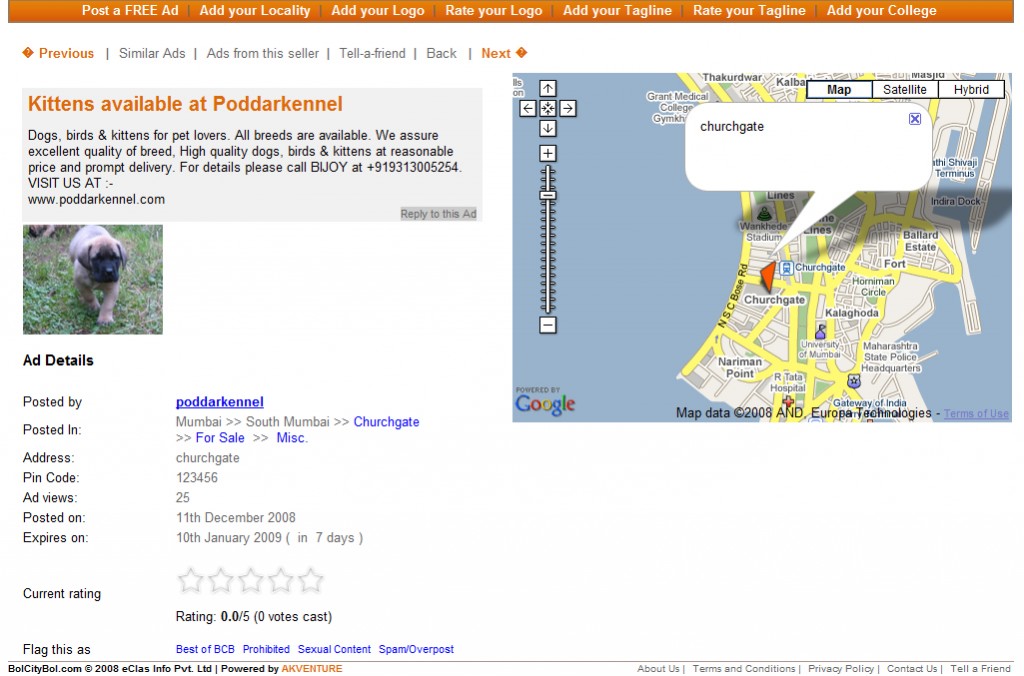1024x676 pixels.
Task: Open Add your Logo menu item
Action: [x=377, y=11]
